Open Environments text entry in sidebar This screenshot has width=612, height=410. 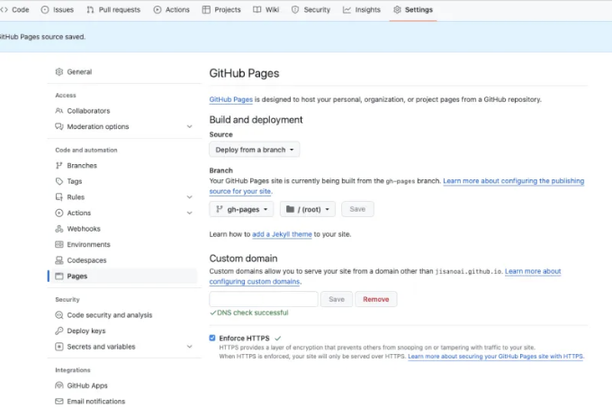point(89,244)
